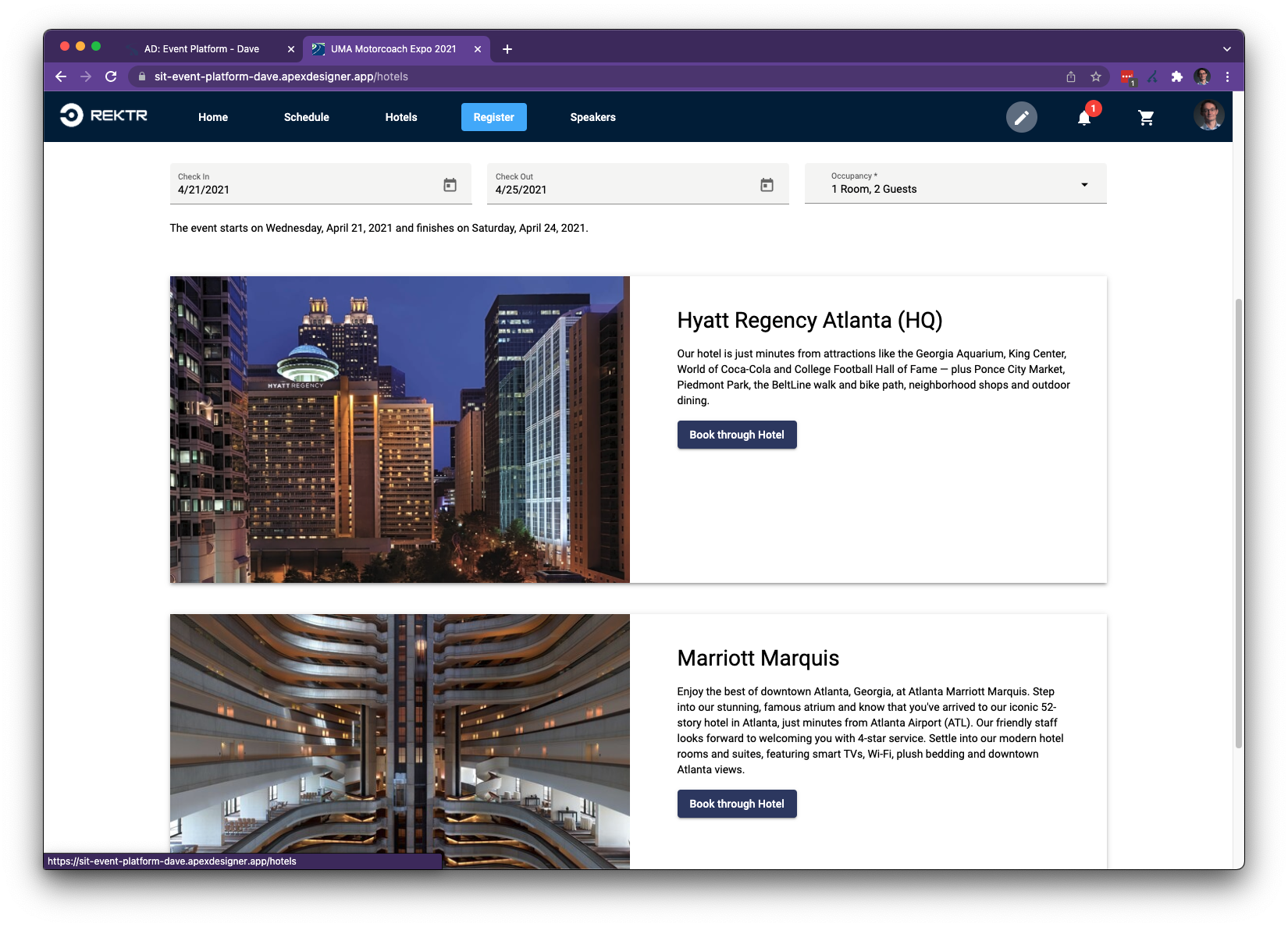Open Chrome profile avatar in toolbar
This screenshot has height=927, width=1288.
coord(1202,76)
